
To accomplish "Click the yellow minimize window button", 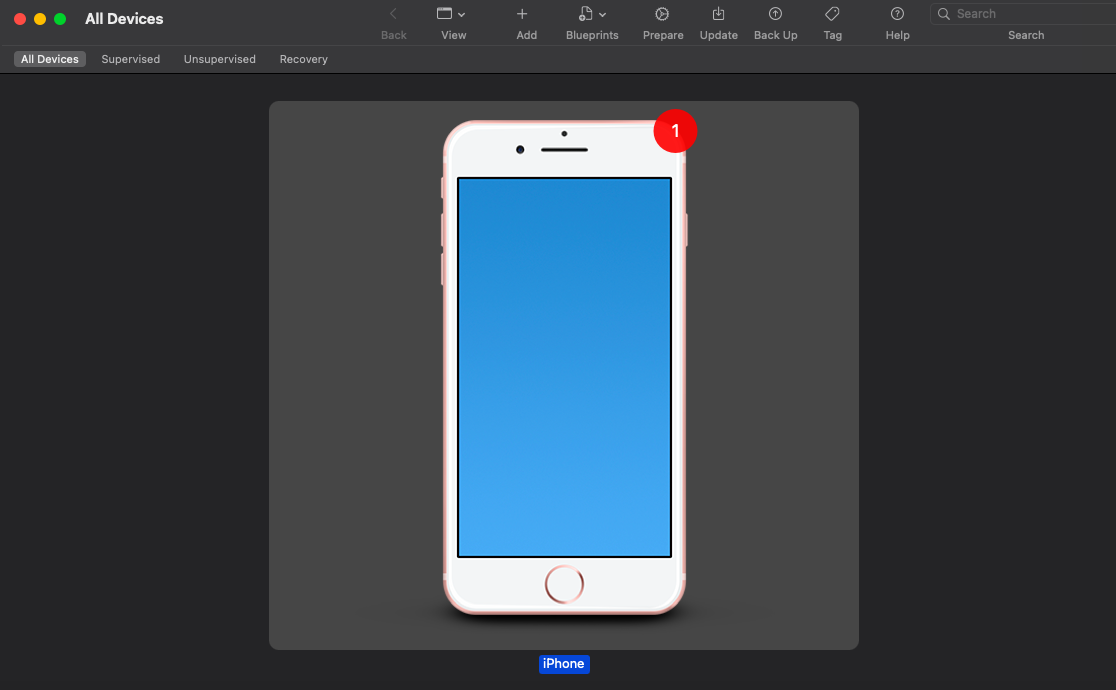I will (40, 19).
